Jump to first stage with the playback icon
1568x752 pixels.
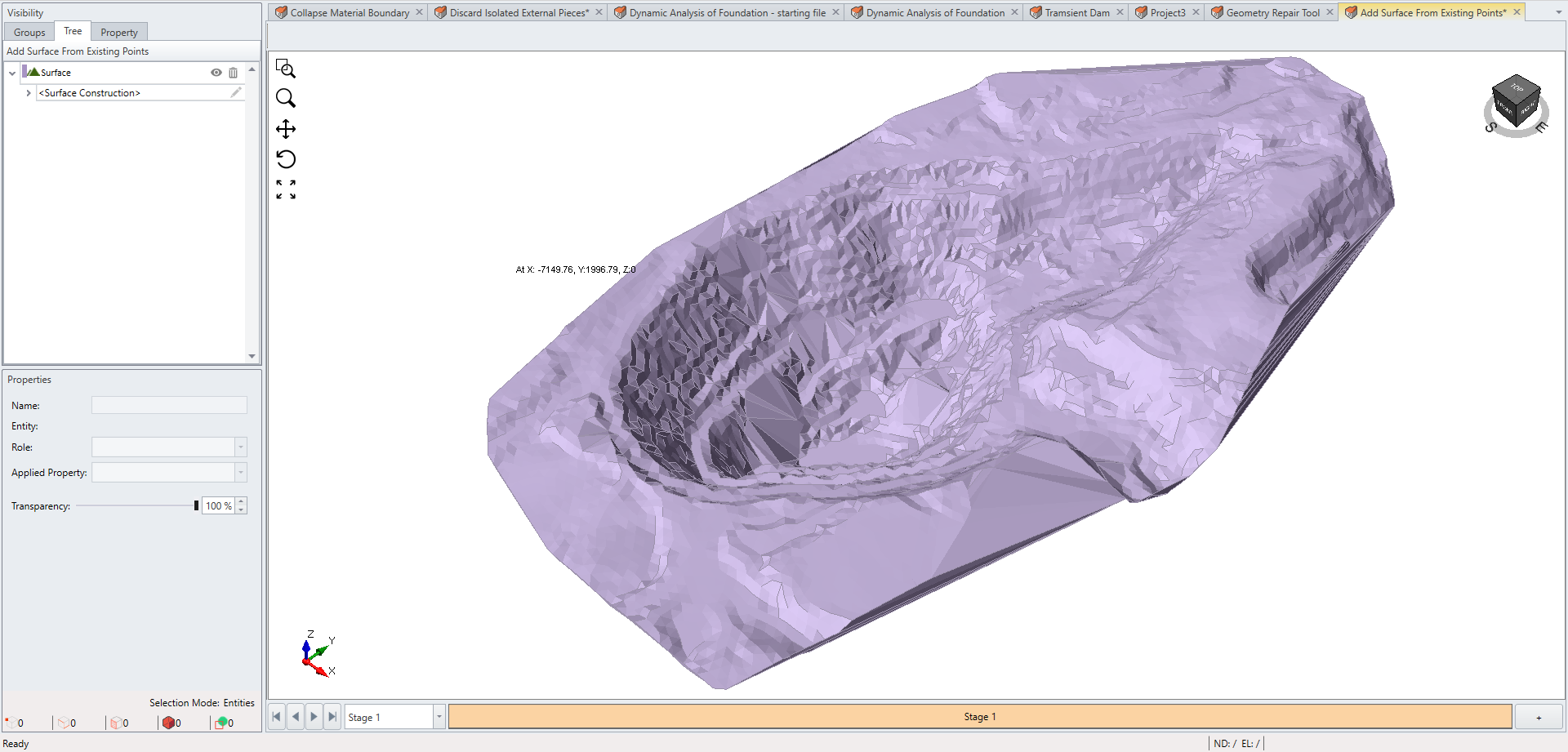click(x=276, y=716)
